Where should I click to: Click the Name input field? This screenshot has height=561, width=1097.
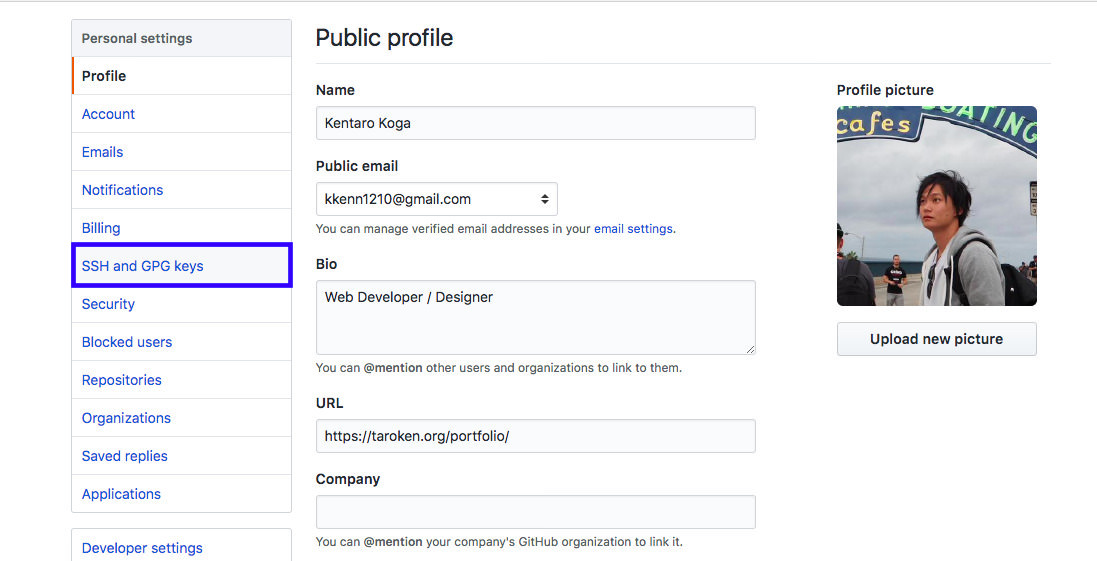pyautogui.click(x=535, y=123)
